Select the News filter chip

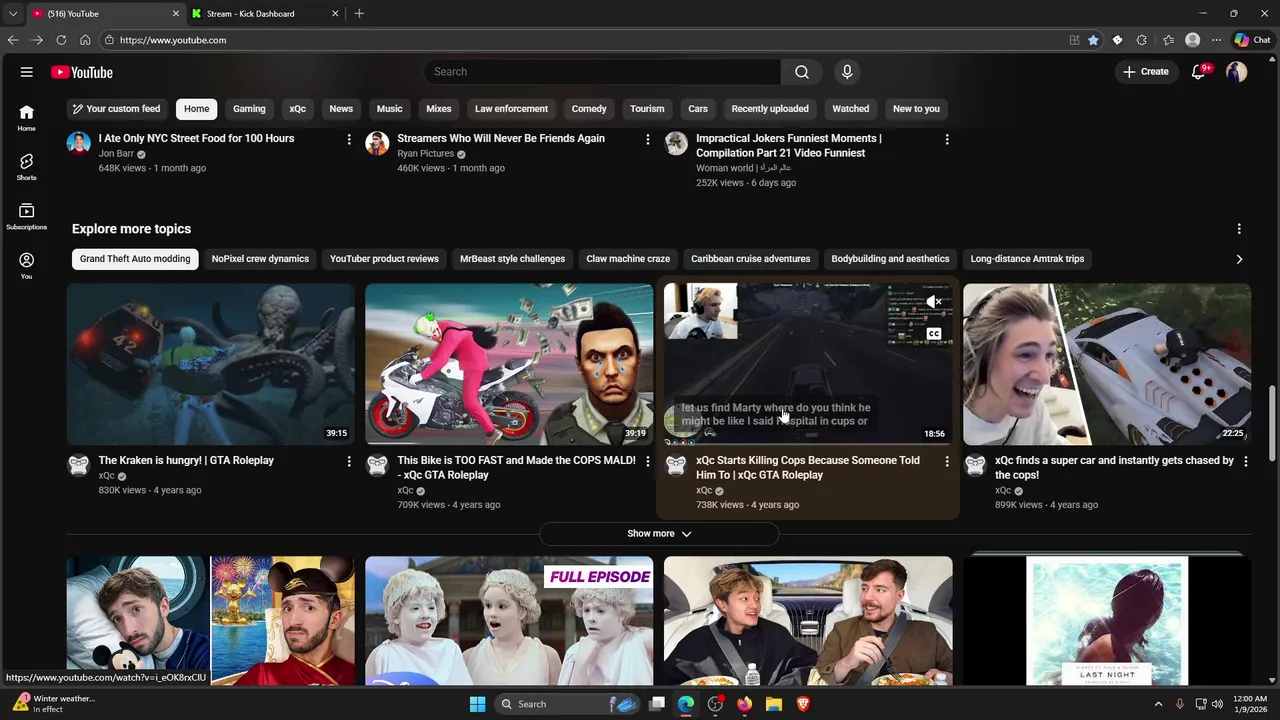(341, 109)
